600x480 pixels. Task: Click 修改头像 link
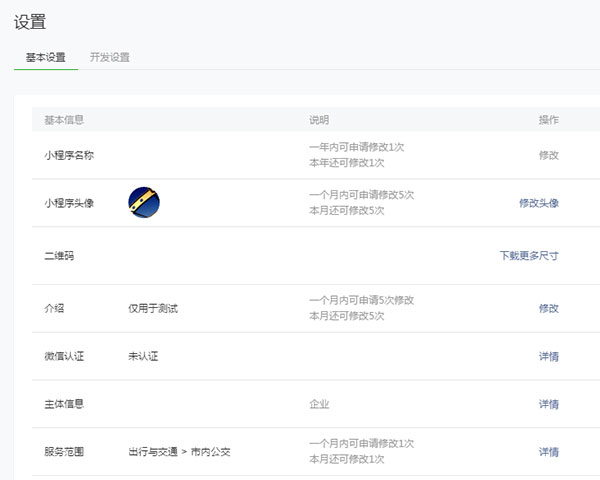point(538,203)
